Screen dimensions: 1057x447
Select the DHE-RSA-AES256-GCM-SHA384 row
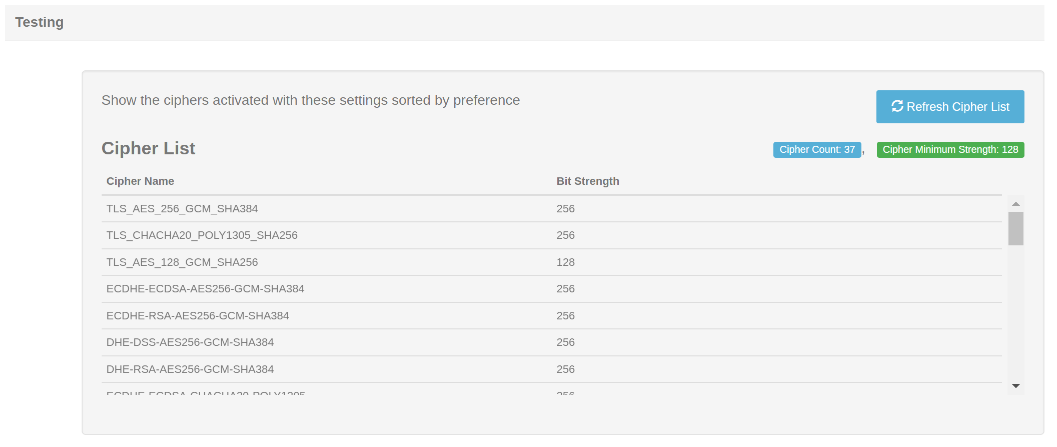pyautogui.click(x=551, y=369)
